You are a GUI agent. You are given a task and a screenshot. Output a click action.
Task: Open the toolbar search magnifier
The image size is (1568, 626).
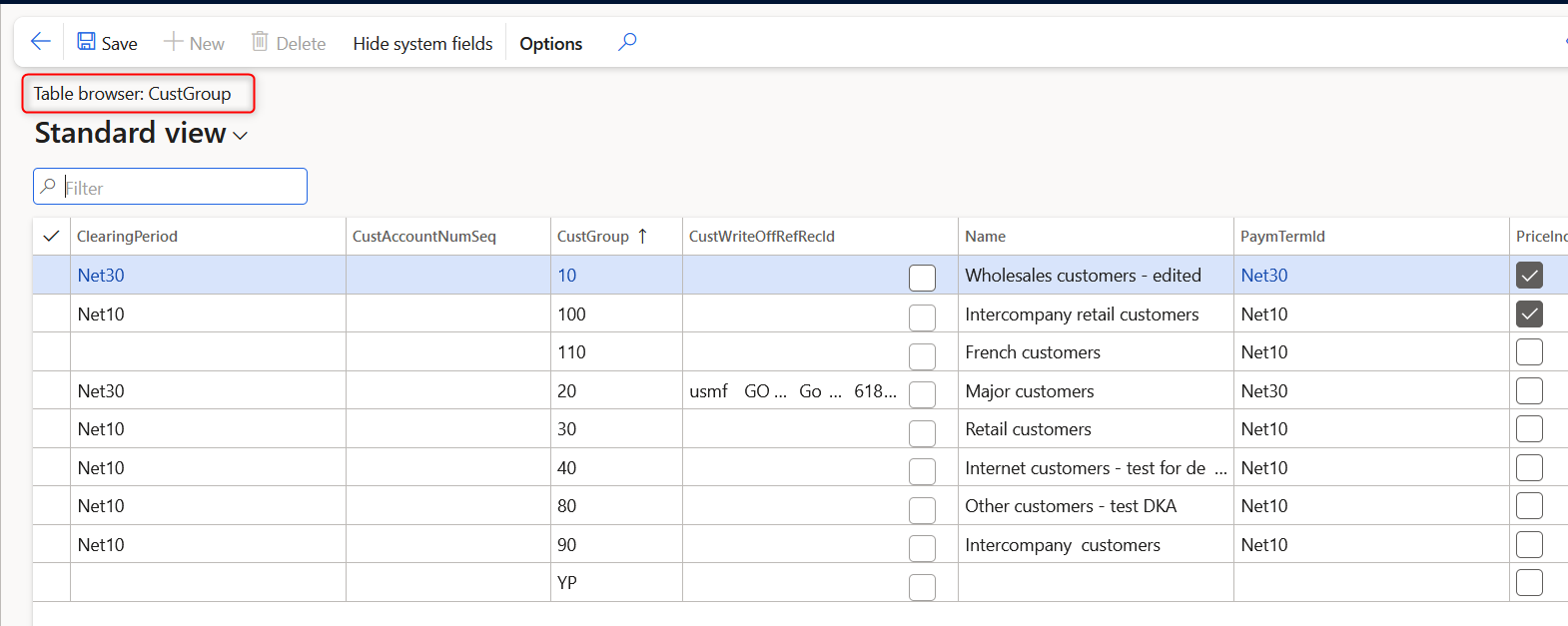click(x=627, y=42)
